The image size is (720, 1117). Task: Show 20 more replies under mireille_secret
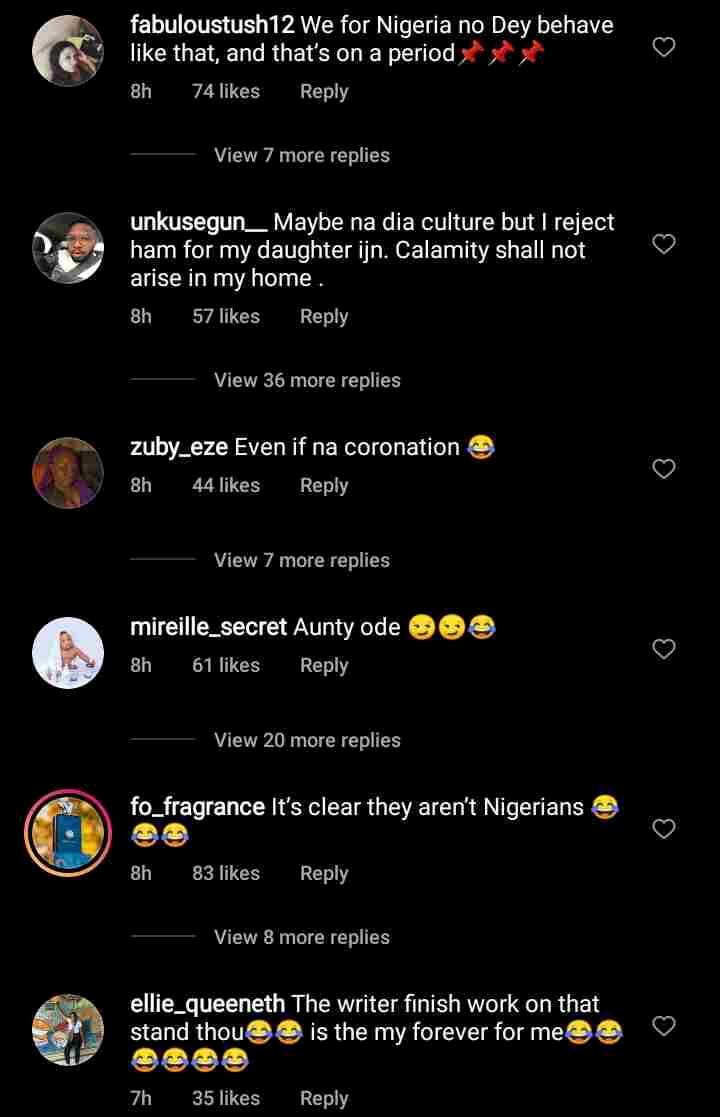pyautogui.click(x=307, y=740)
